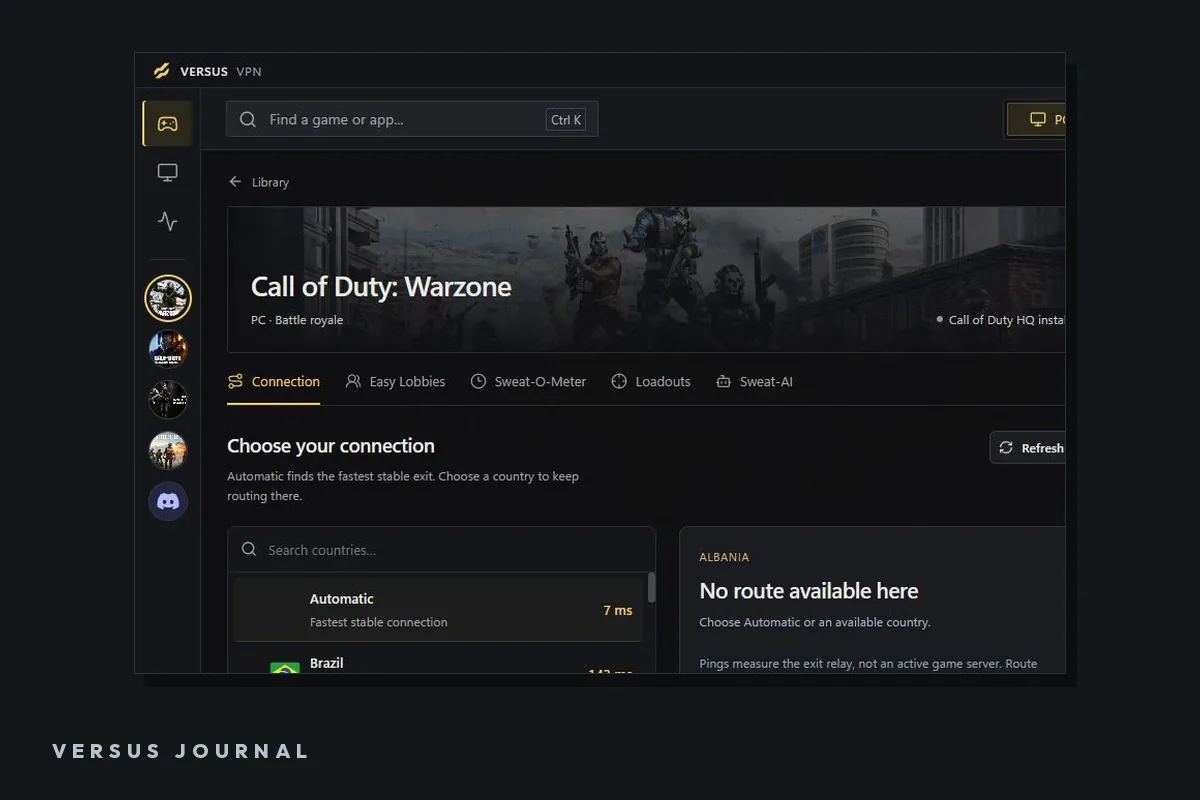1200x800 pixels.
Task: Select the second game avatar in sidebar
Action: (168, 349)
